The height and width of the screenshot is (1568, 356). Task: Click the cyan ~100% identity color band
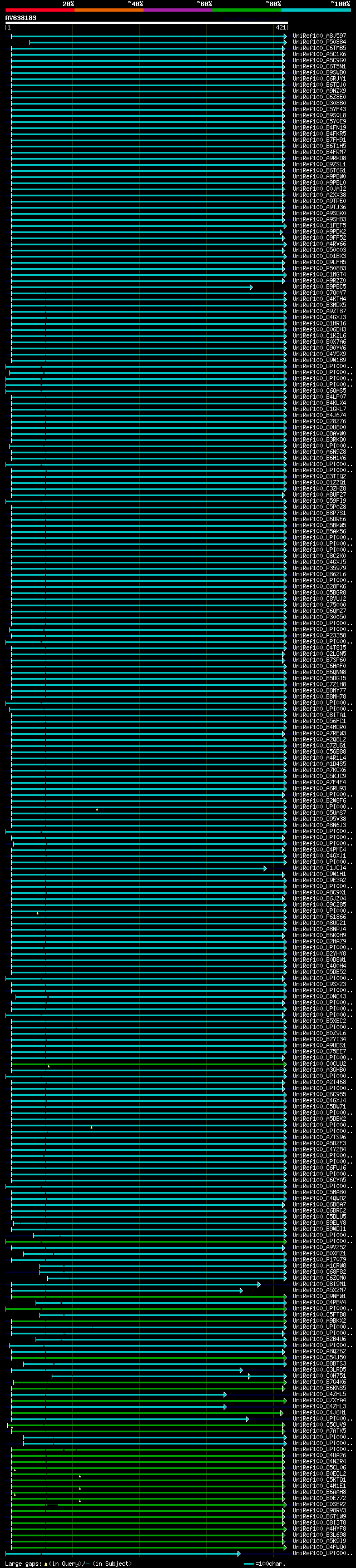[317, 10]
